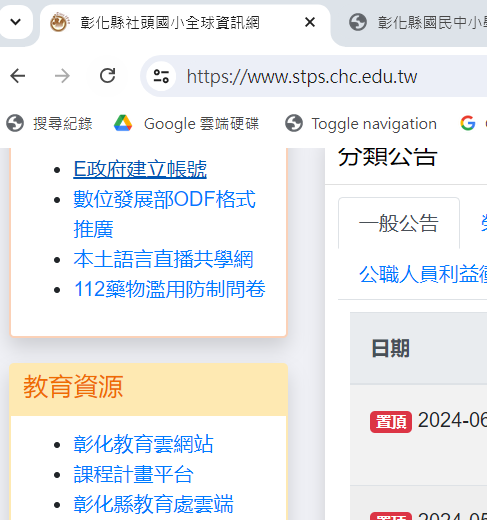Open Google 雲端硬碟 bookmark
The width and height of the screenshot is (487, 520).
[x=186, y=123]
